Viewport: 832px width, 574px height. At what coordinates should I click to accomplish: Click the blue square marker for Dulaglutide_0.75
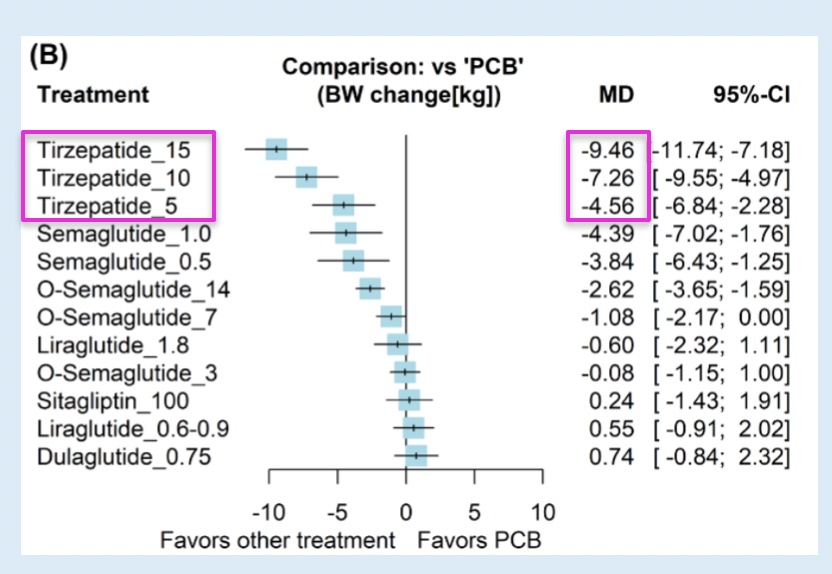416,457
